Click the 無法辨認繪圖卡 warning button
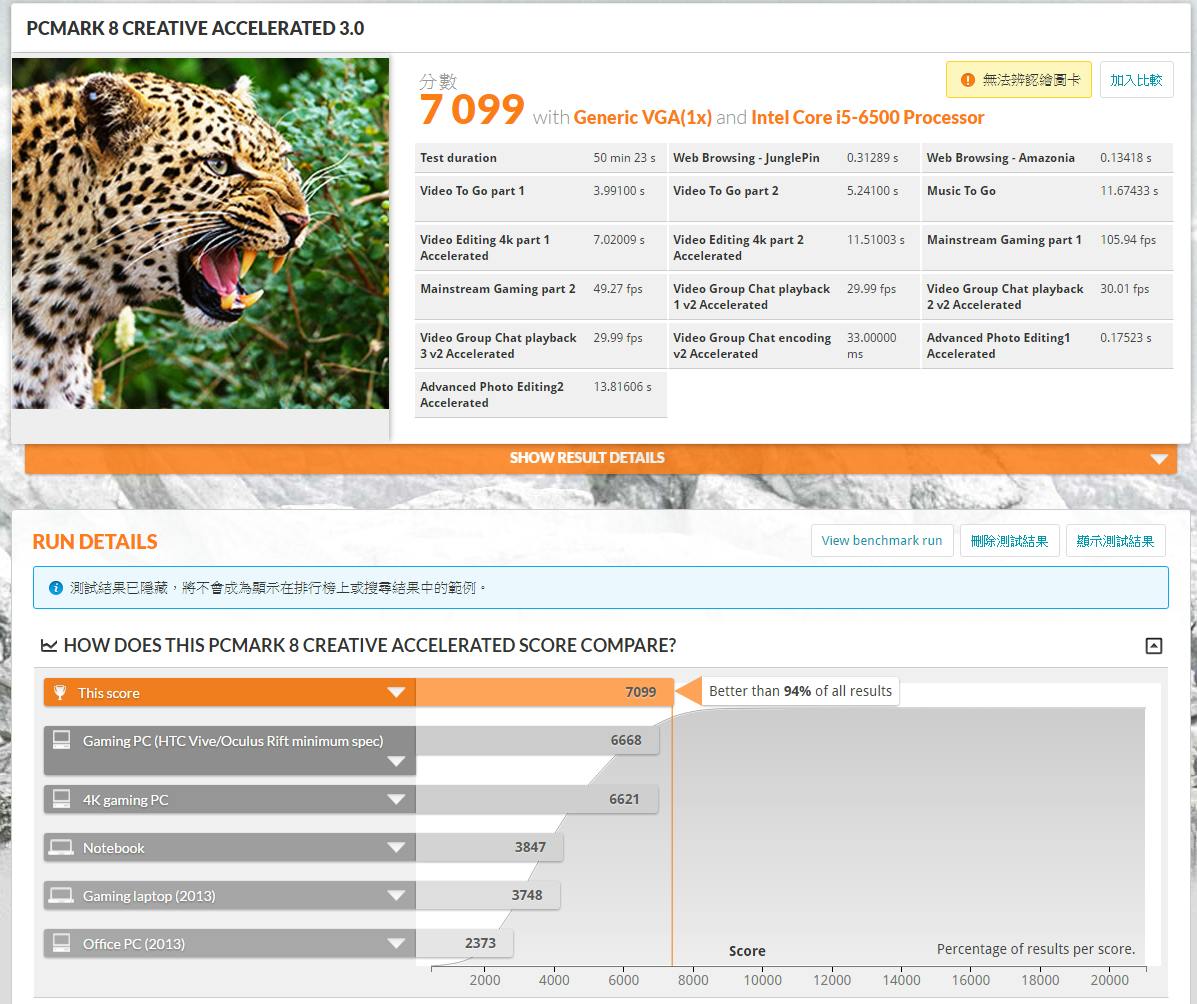The image size is (1197, 1004). click(x=1018, y=79)
